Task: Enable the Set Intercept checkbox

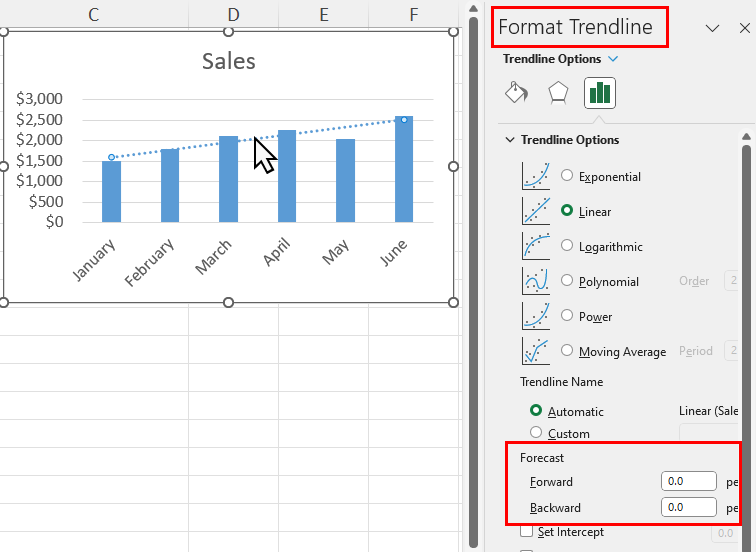Action: [526, 531]
